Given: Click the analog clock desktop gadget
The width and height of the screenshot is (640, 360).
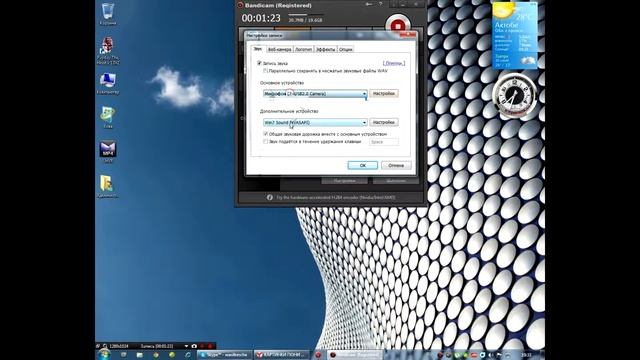Looking at the screenshot, I should click(x=514, y=95).
